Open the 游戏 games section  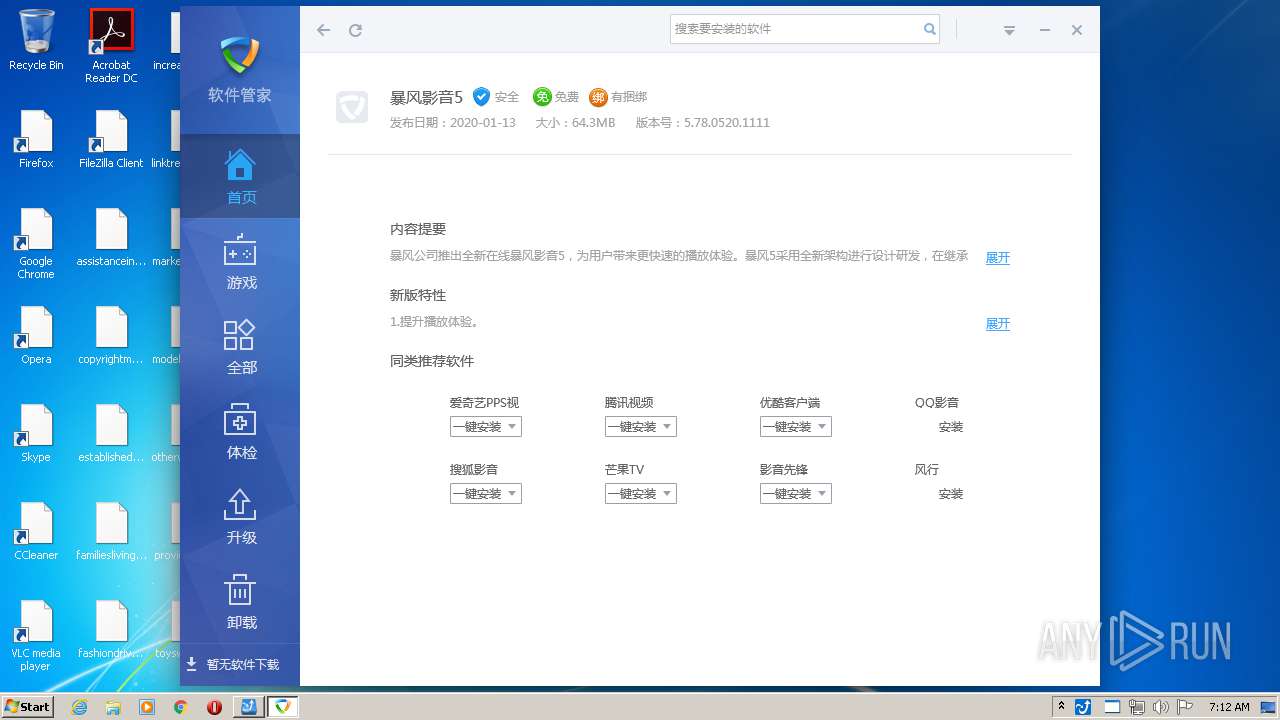240,262
